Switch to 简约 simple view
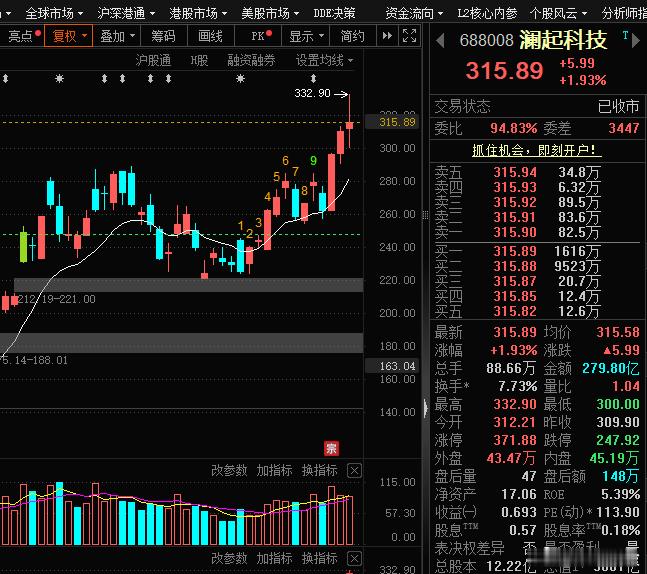647x574 pixels. pos(352,36)
